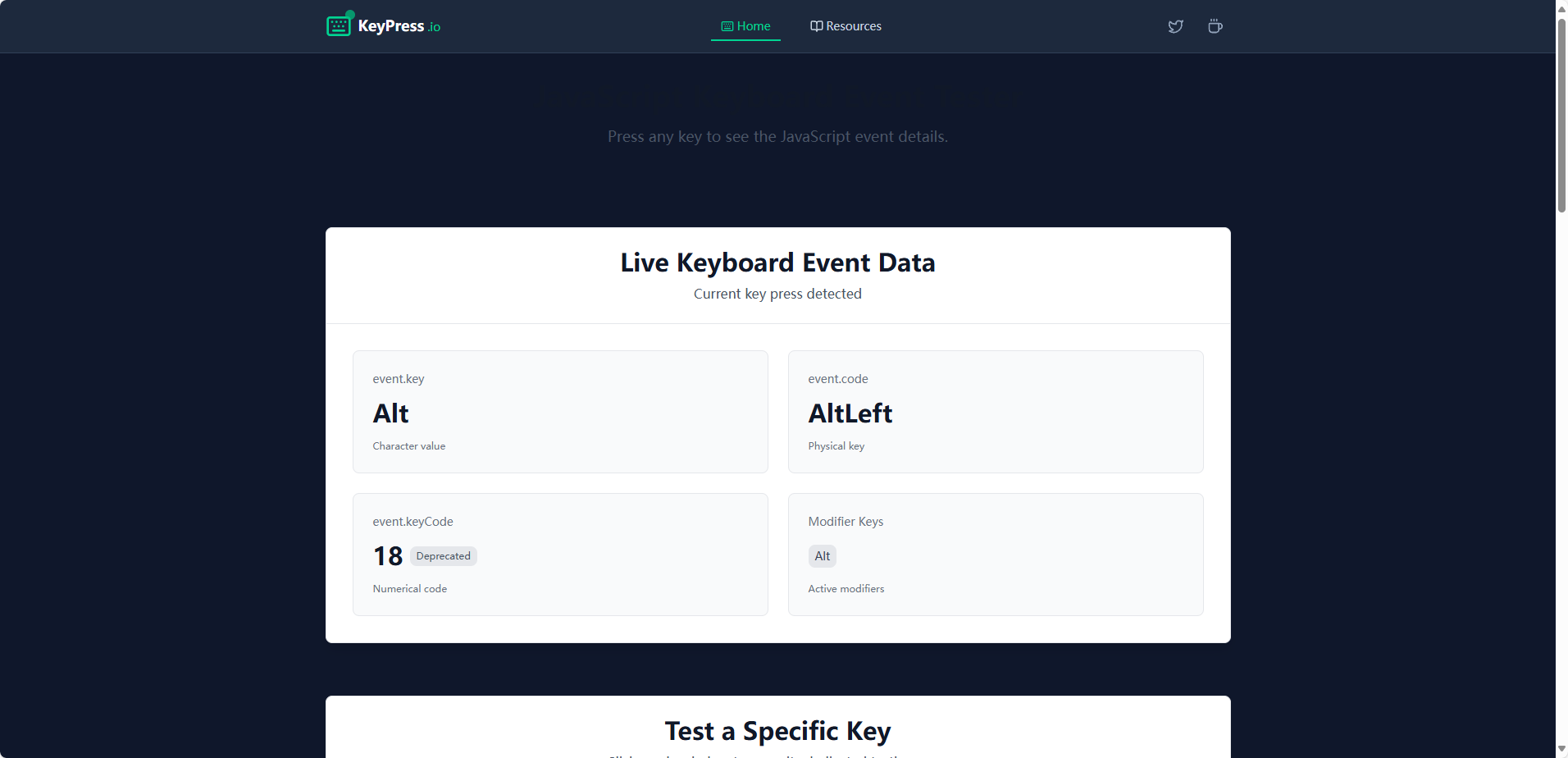
Task: Click the event.keyCode value 18
Action: (x=387, y=555)
